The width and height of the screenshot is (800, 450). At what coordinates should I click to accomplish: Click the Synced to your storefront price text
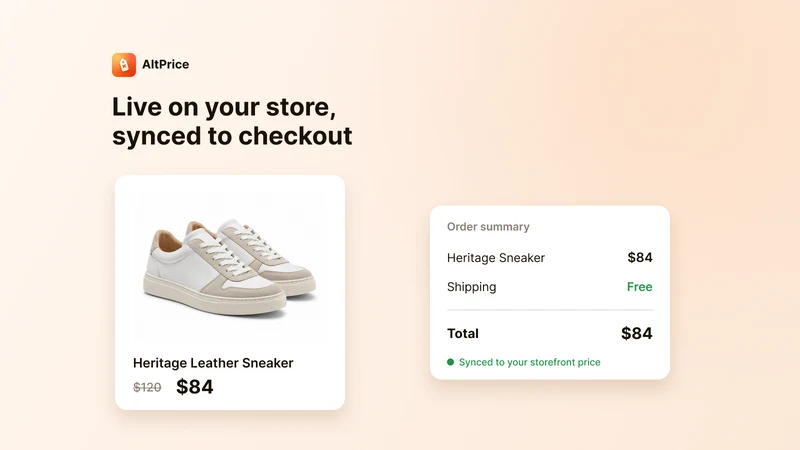[530, 362]
